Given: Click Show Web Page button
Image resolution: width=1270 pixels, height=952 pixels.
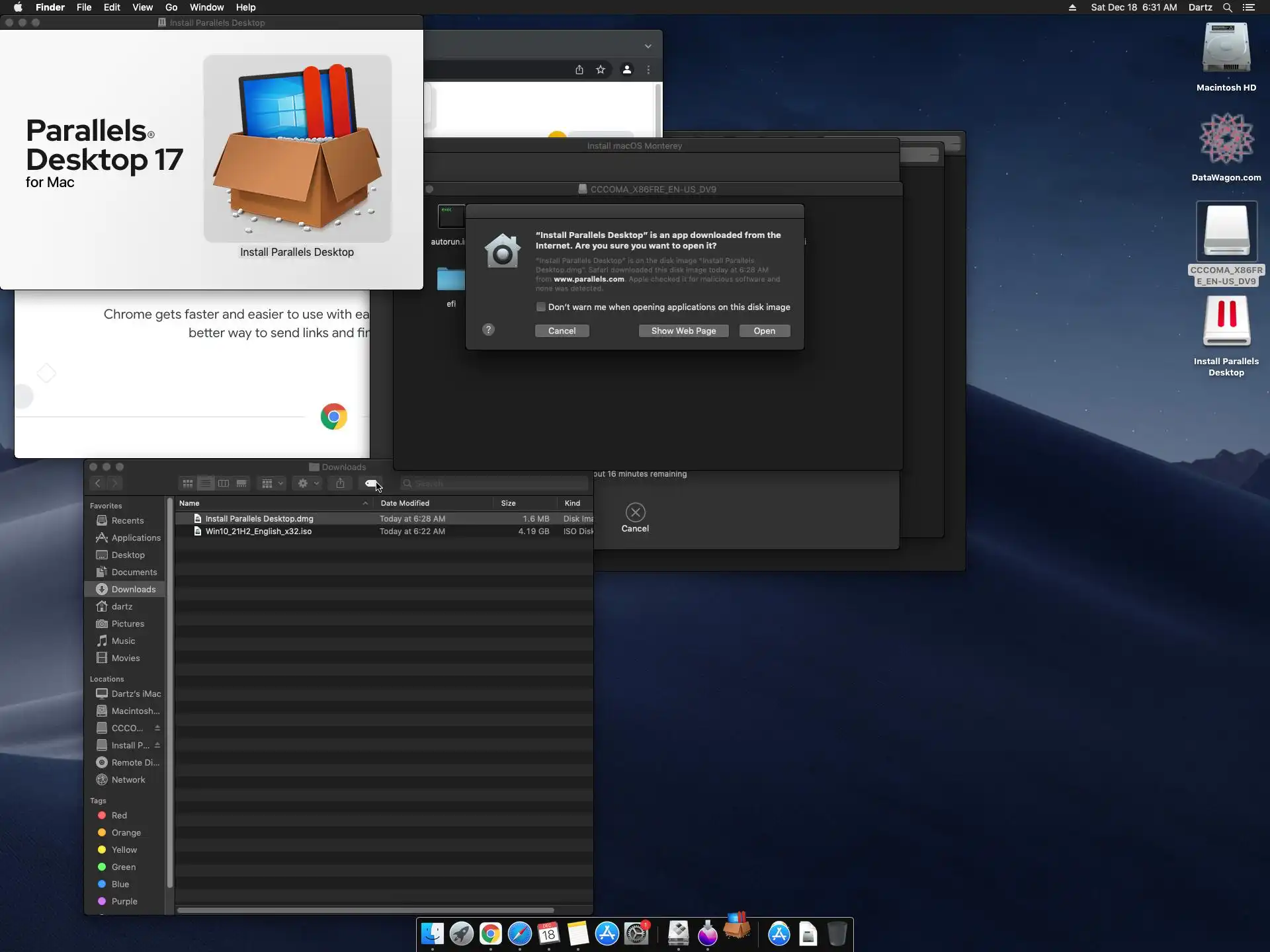Looking at the screenshot, I should (x=683, y=331).
